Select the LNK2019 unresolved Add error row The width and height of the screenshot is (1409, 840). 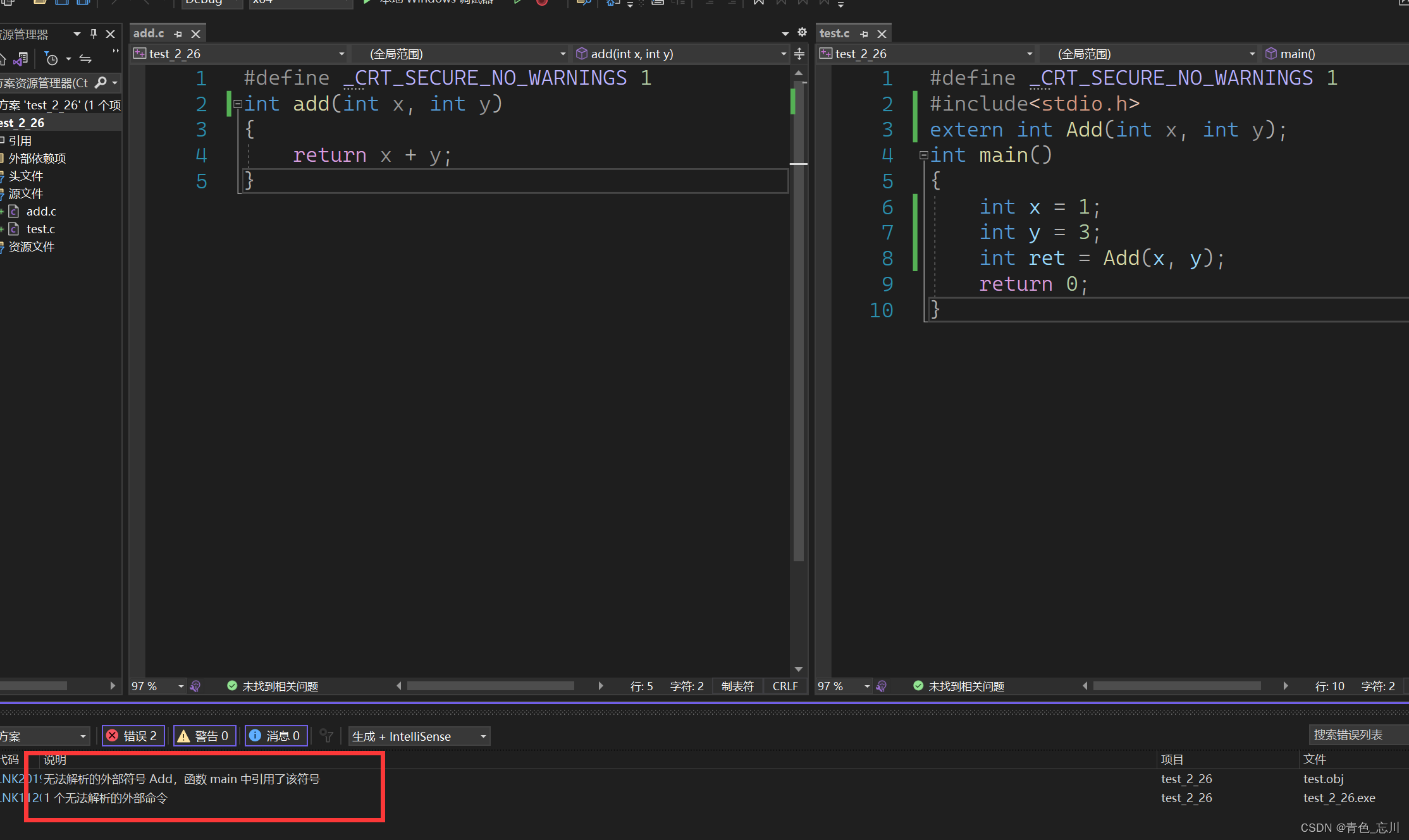704,779
